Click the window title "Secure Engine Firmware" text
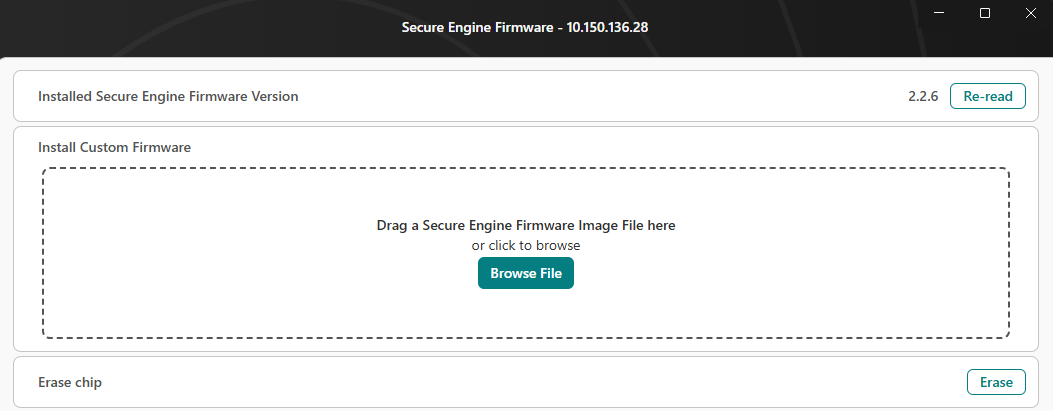1053x411 pixels. (x=477, y=27)
